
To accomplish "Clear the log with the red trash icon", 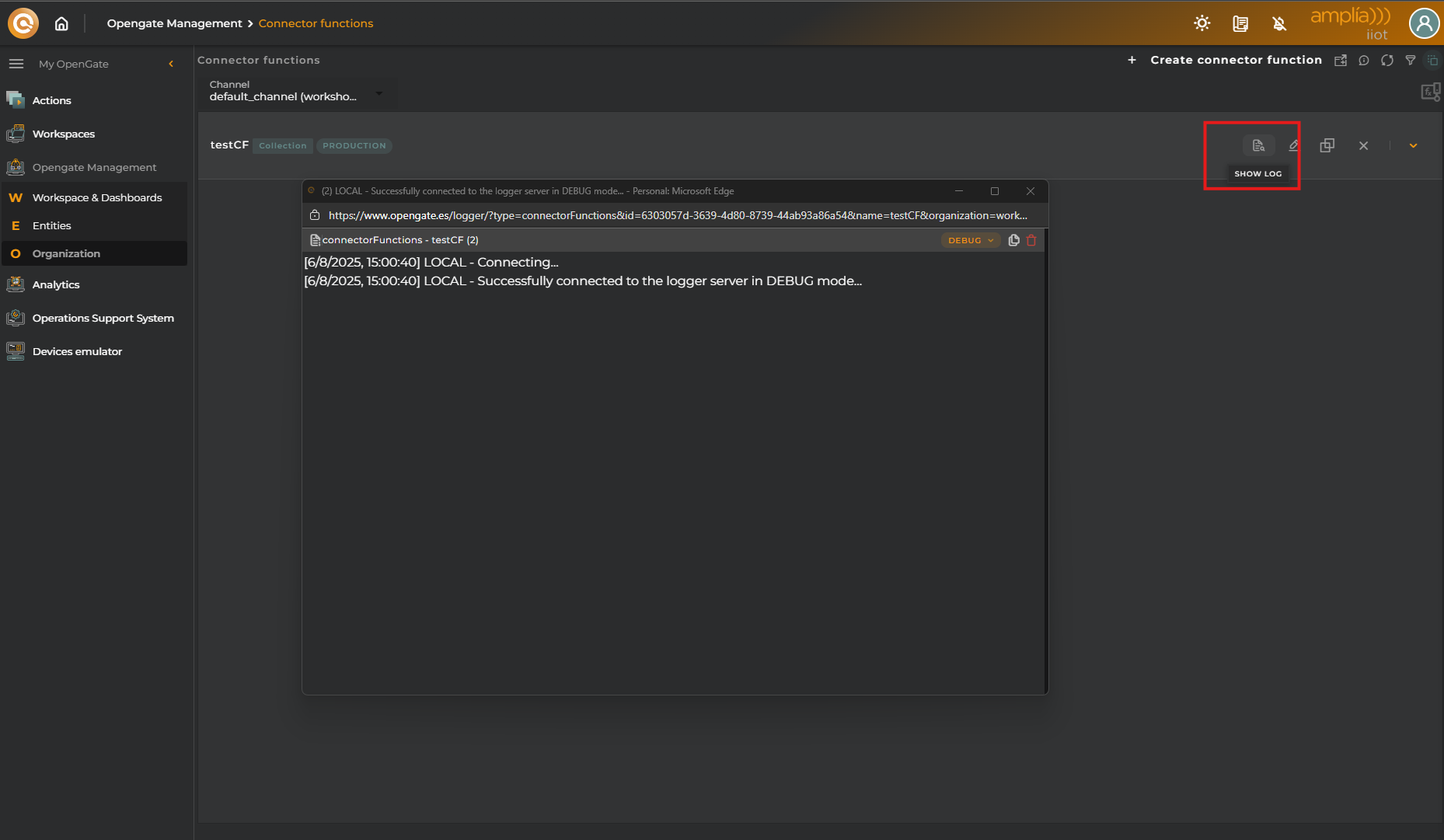I will tap(1031, 240).
